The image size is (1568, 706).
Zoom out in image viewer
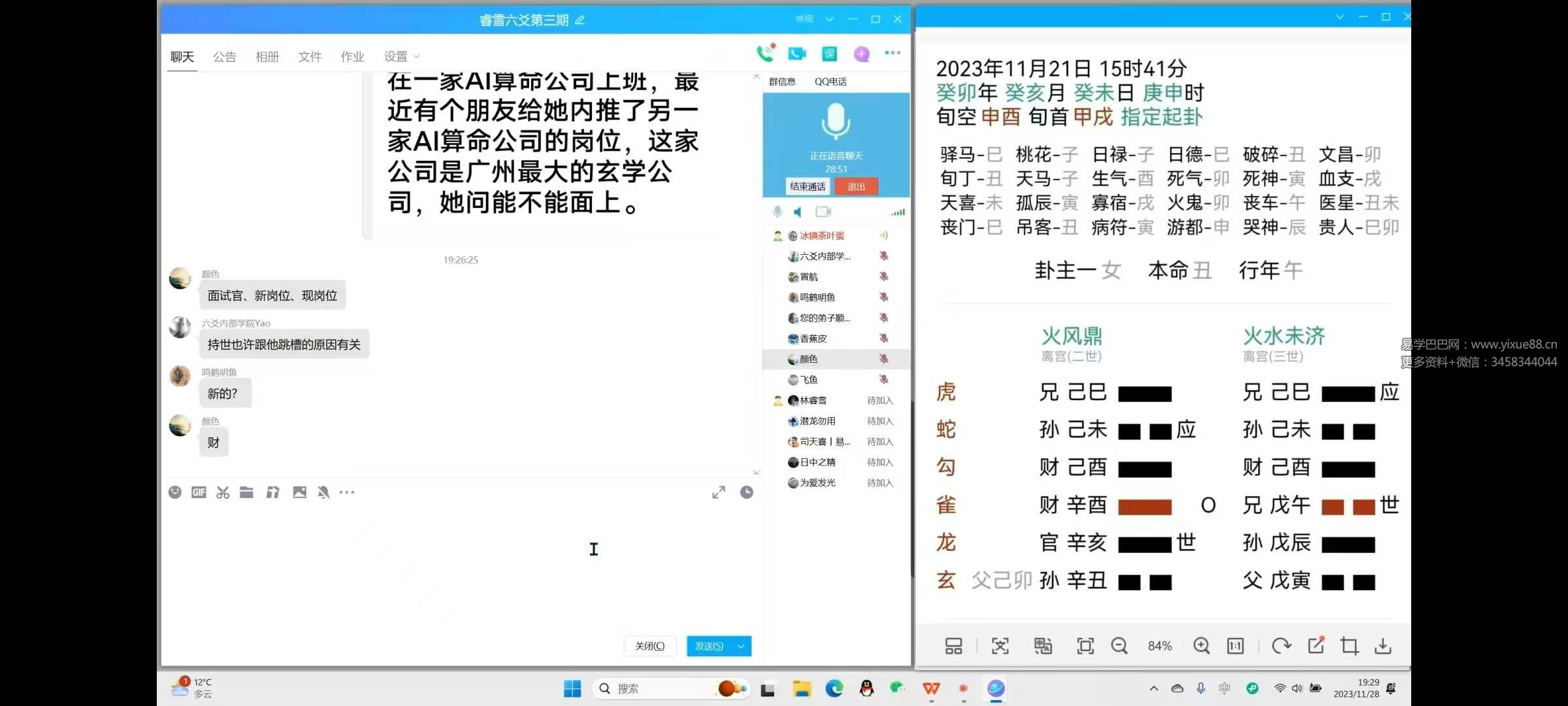[x=1119, y=646]
